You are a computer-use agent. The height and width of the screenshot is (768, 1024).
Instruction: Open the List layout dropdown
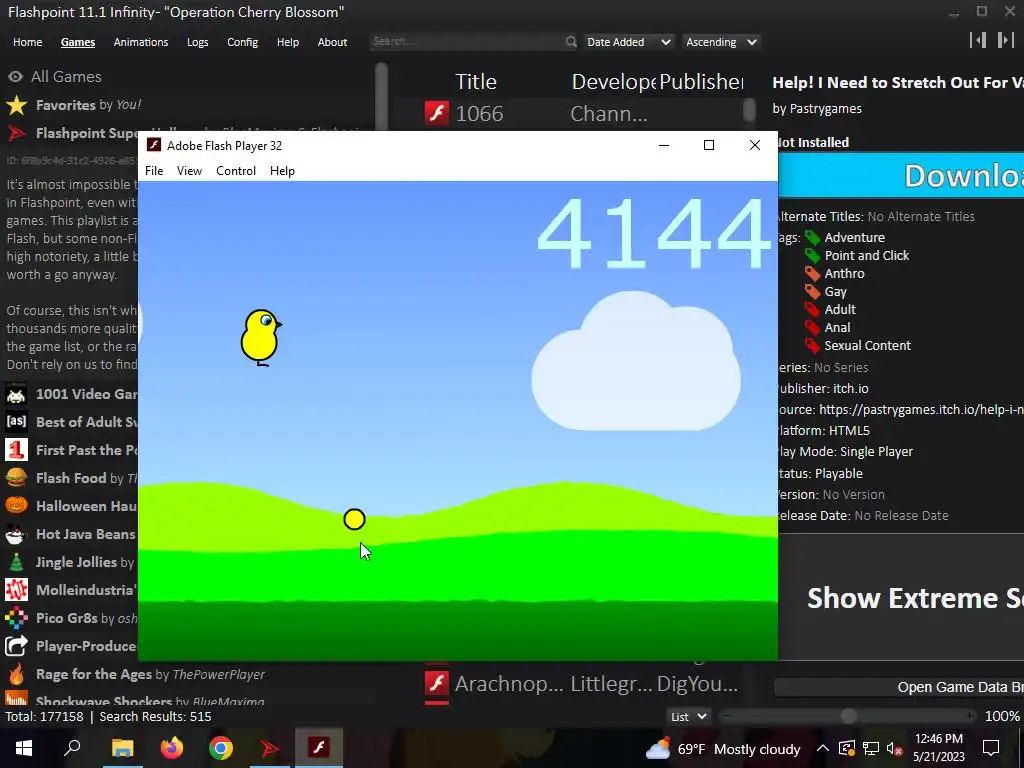pos(689,716)
